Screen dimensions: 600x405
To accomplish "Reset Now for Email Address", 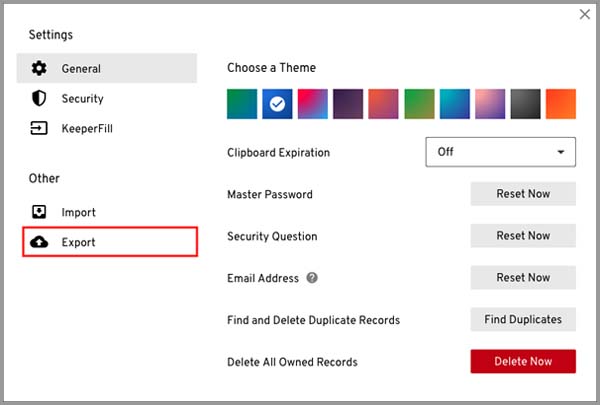I will coord(523,278).
